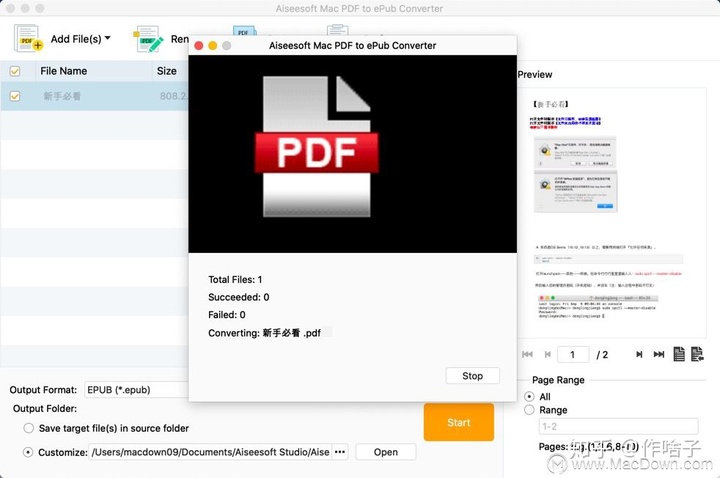720x478 pixels.
Task: Click the Succeeded: 0 text
Action: pyautogui.click(x=239, y=297)
